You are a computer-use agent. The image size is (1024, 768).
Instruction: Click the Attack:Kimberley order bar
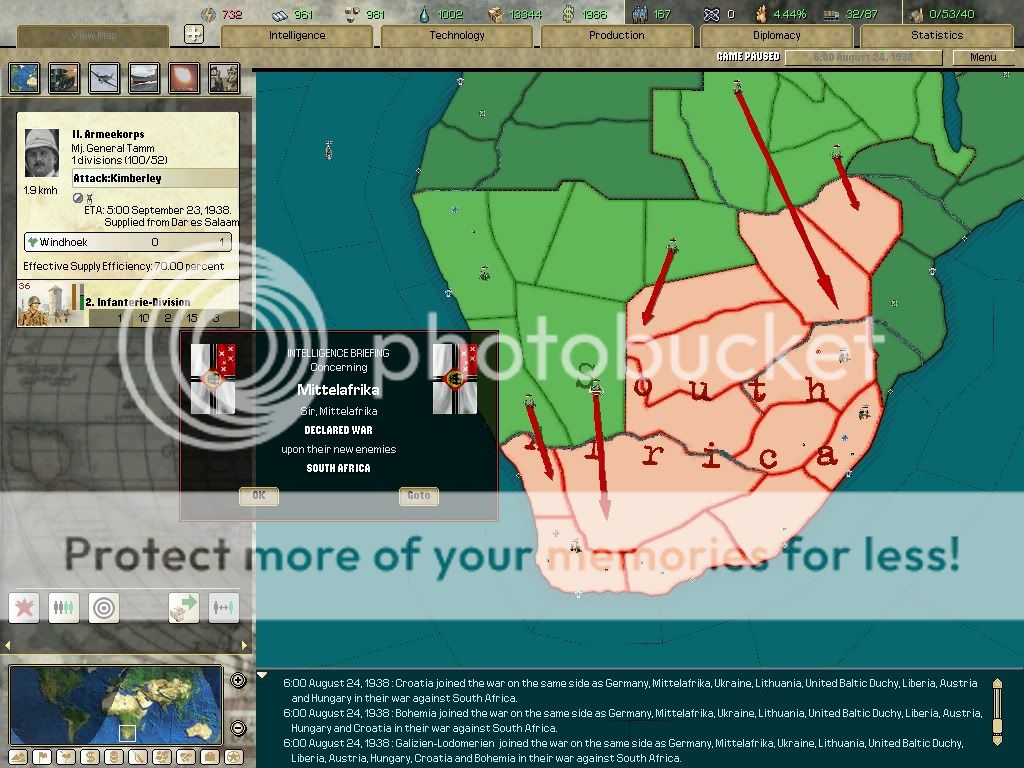click(155, 178)
